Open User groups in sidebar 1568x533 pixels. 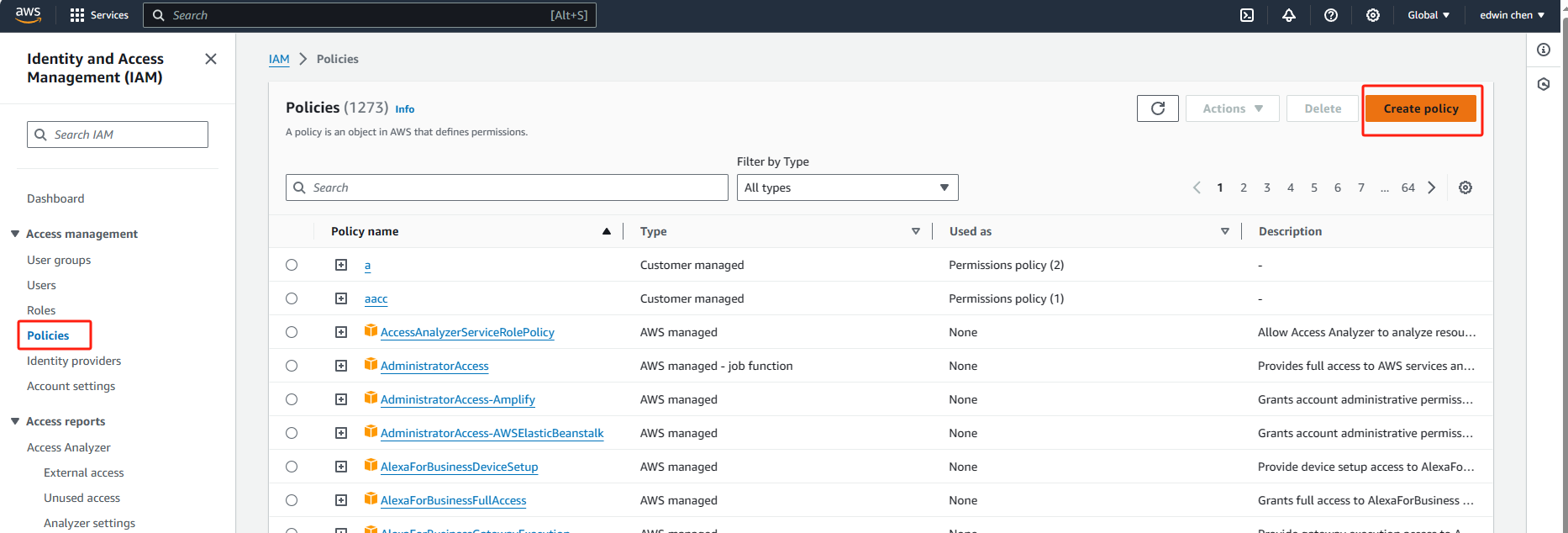tap(59, 260)
